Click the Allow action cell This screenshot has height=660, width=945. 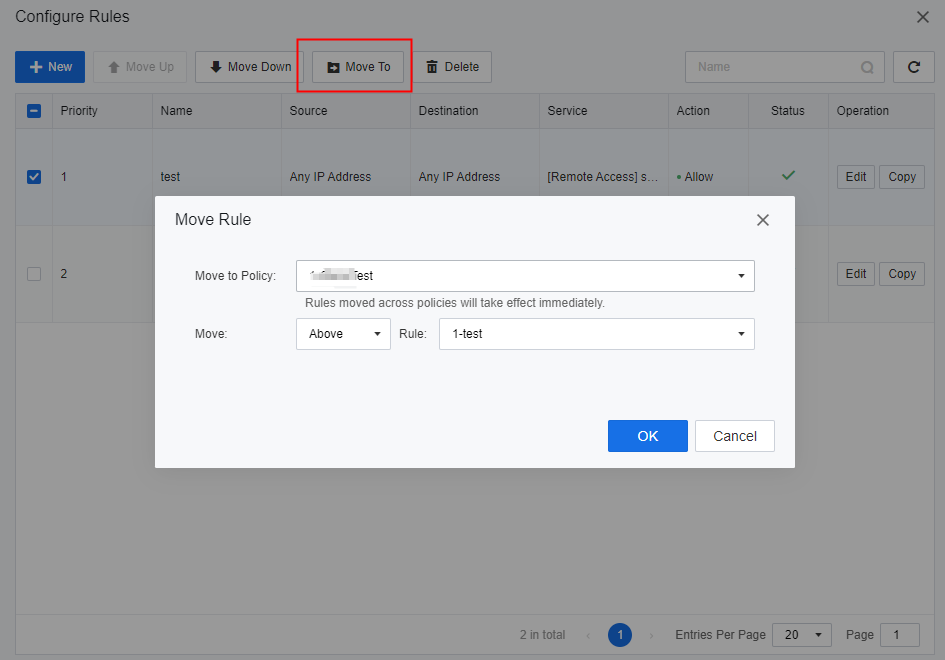click(695, 177)
